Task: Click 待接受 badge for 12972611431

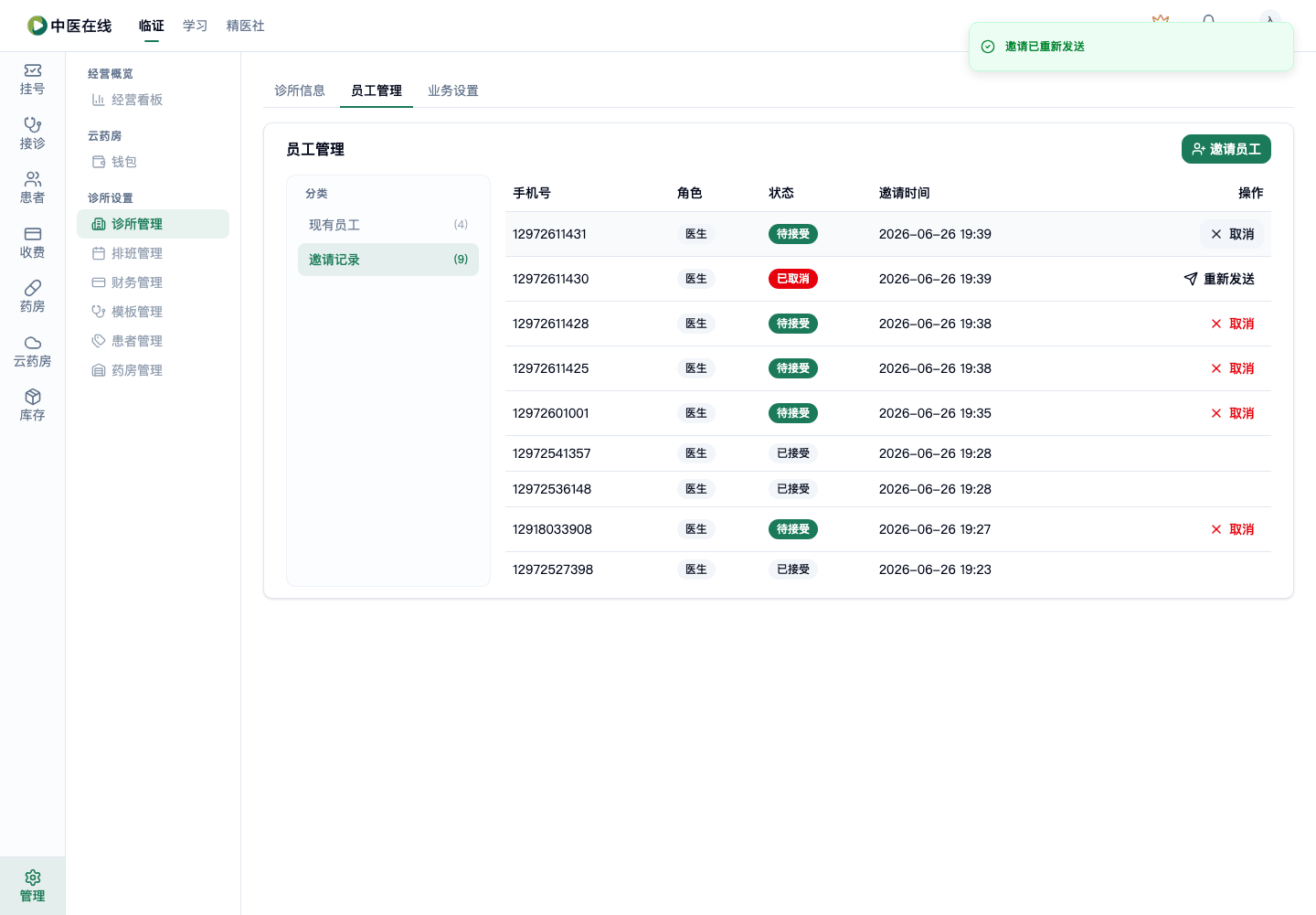Action: click(793, 234)
